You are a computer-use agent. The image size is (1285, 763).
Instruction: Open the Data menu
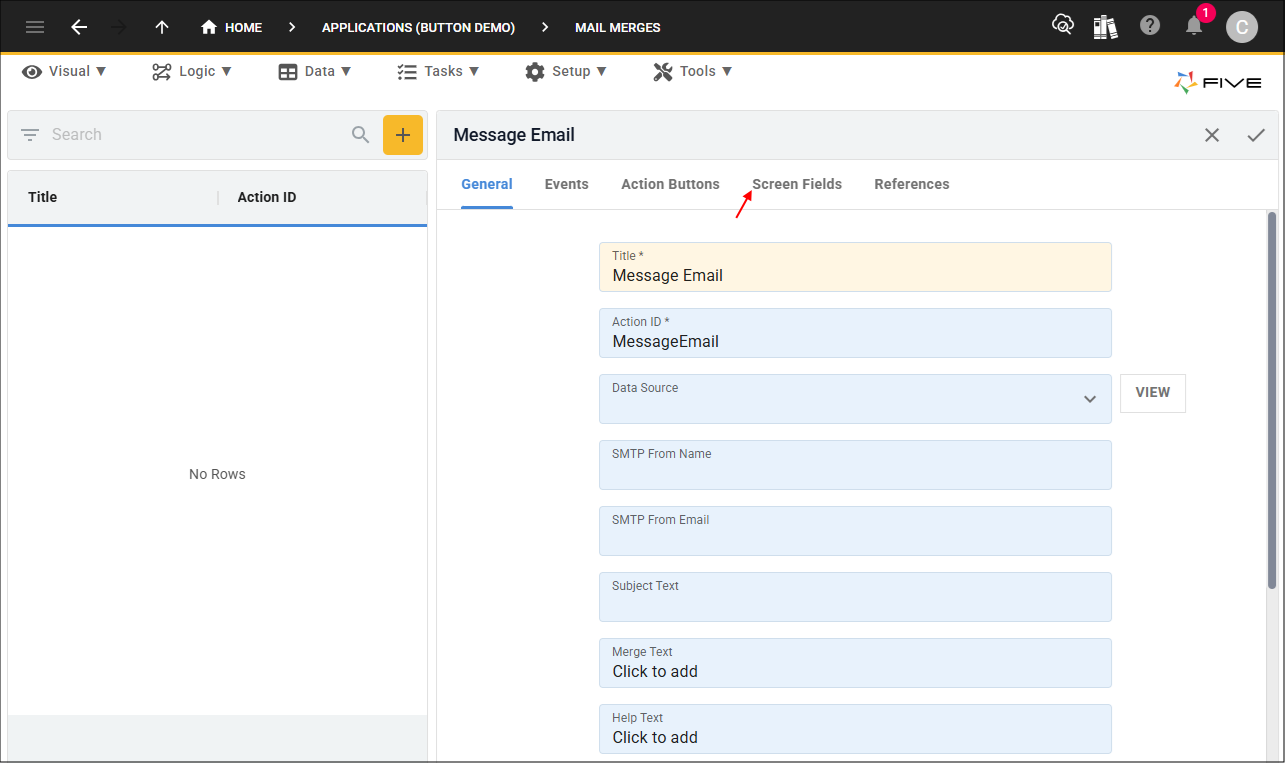[x=315, y=71]
